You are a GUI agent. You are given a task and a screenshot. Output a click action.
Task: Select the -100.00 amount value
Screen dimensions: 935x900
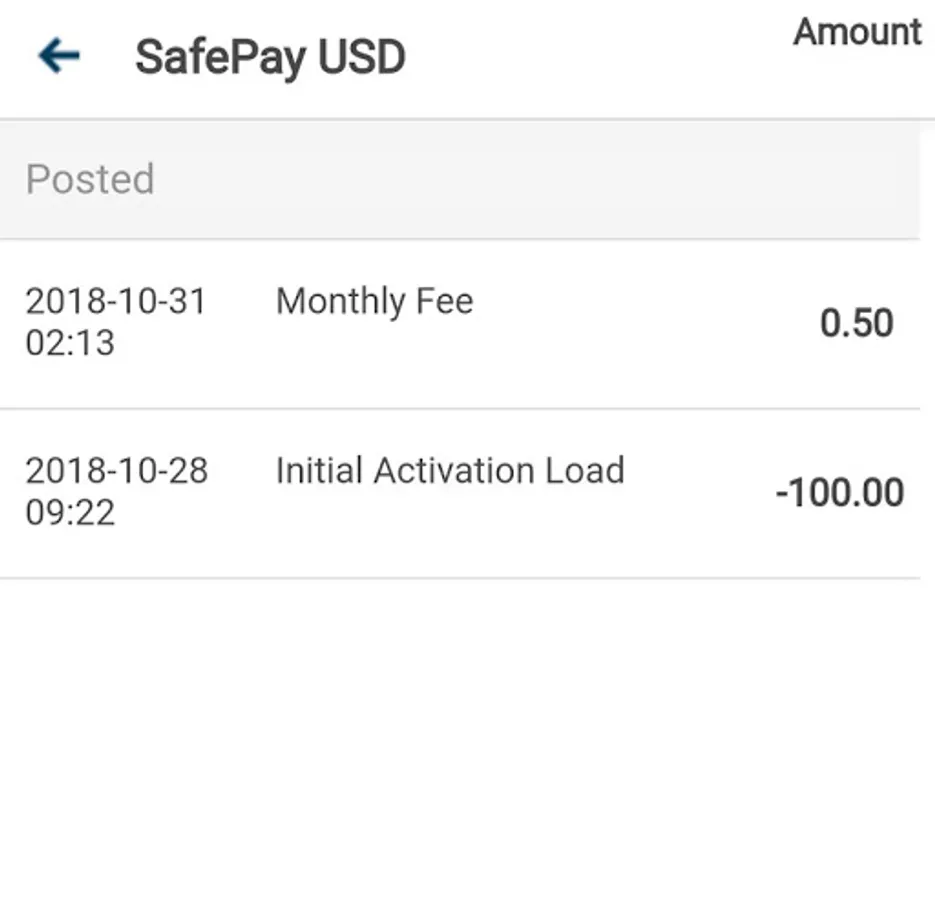839,493
